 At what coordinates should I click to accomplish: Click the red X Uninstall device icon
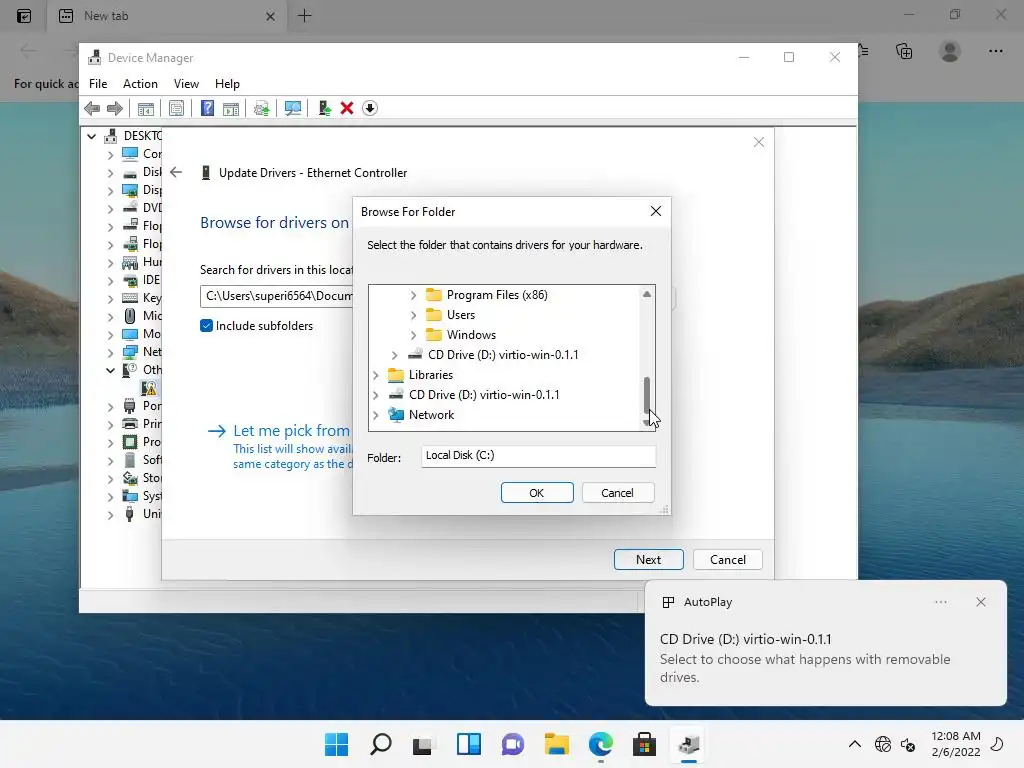pos(347,108)
